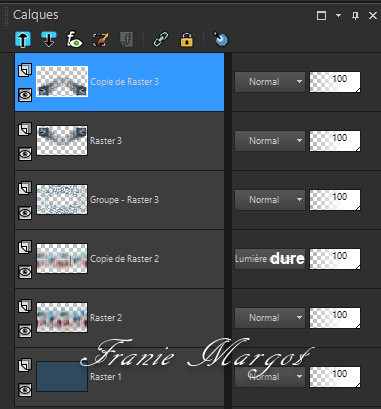Click the Raster 2 layer type icon
The image size is (381, 409).
click(x=25, y=306)
